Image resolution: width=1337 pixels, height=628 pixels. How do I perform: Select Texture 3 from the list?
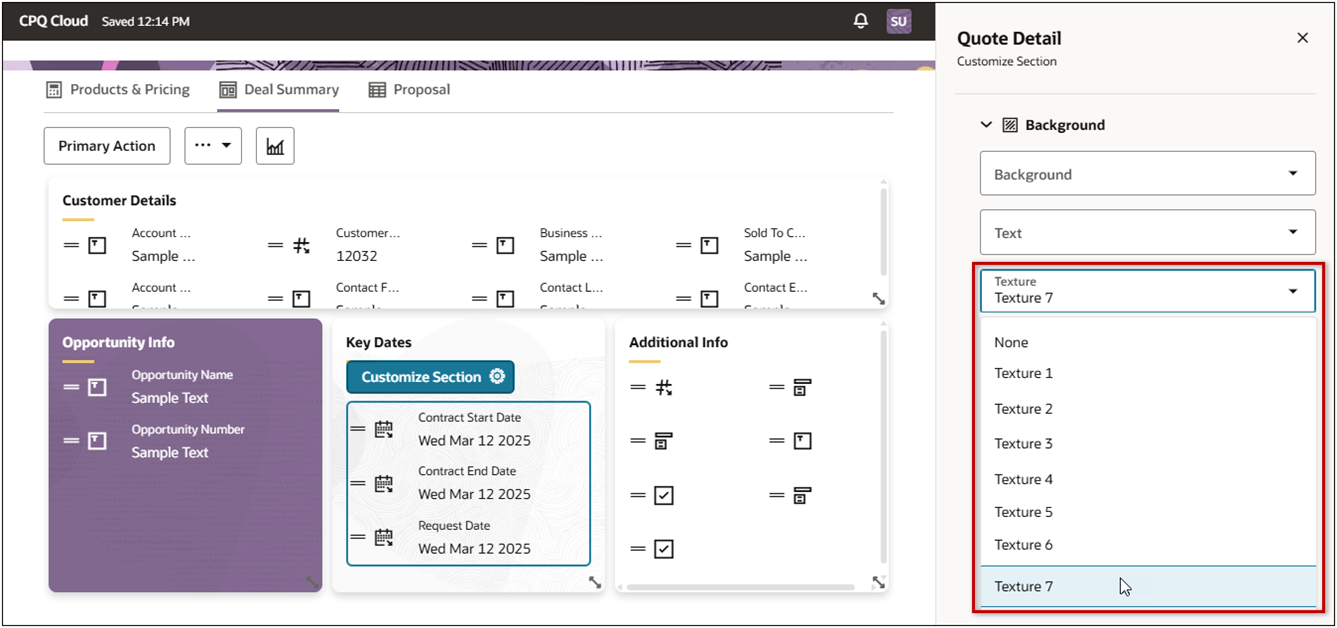pyautogui.click(x=1023, y=444)
